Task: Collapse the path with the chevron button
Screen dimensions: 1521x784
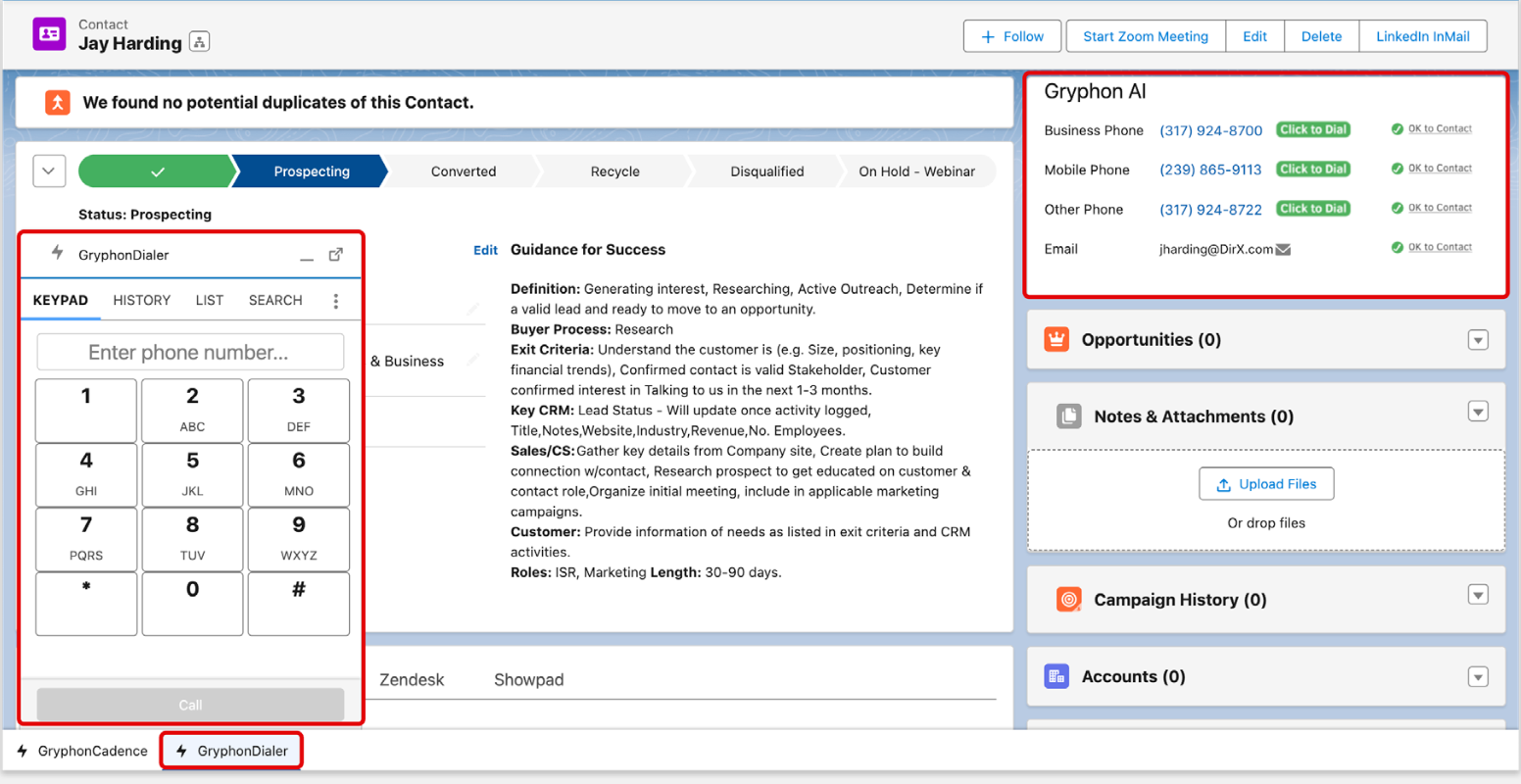Action: [x=49, y=171]
